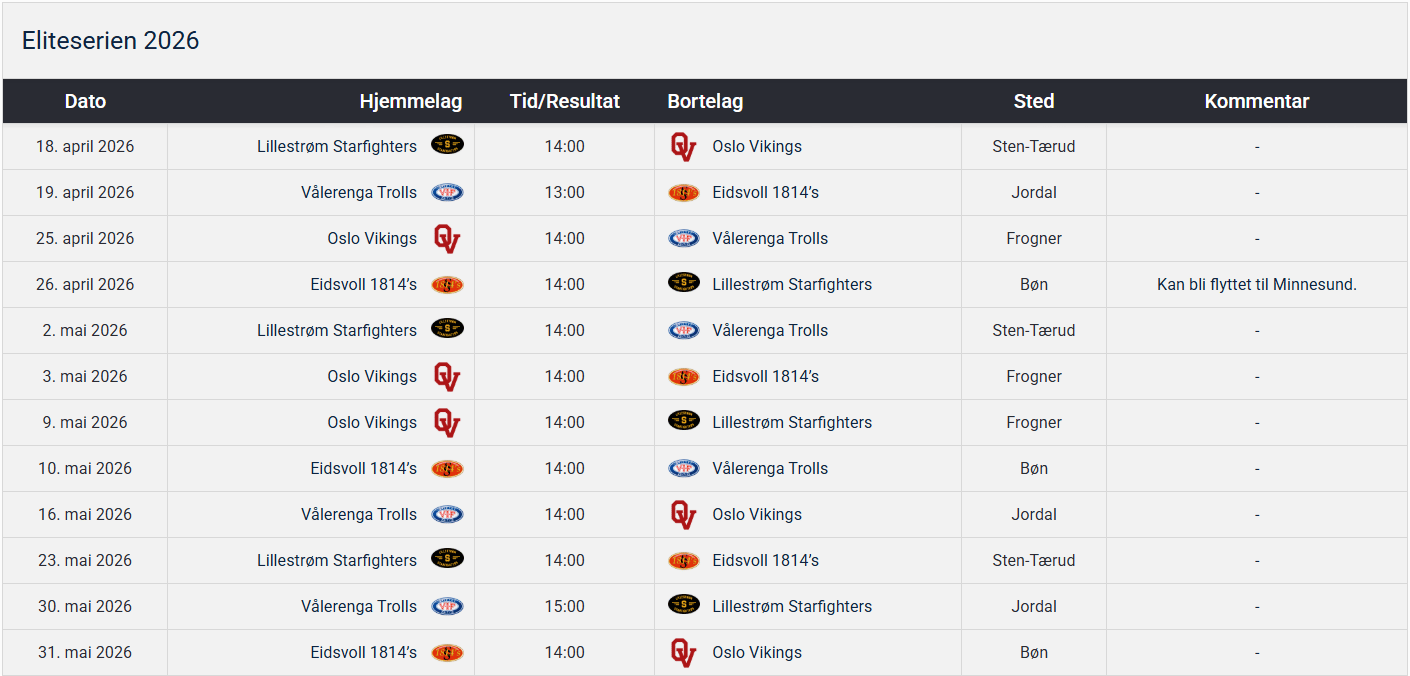Click Eidsvoll 1814's home logo on 26. april
The image size is (1410, 676).
point(447,285)
